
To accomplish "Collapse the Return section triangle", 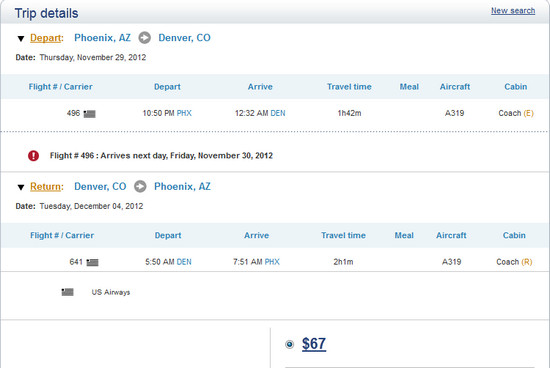I will pyautogui.click(x=21, y=187).
